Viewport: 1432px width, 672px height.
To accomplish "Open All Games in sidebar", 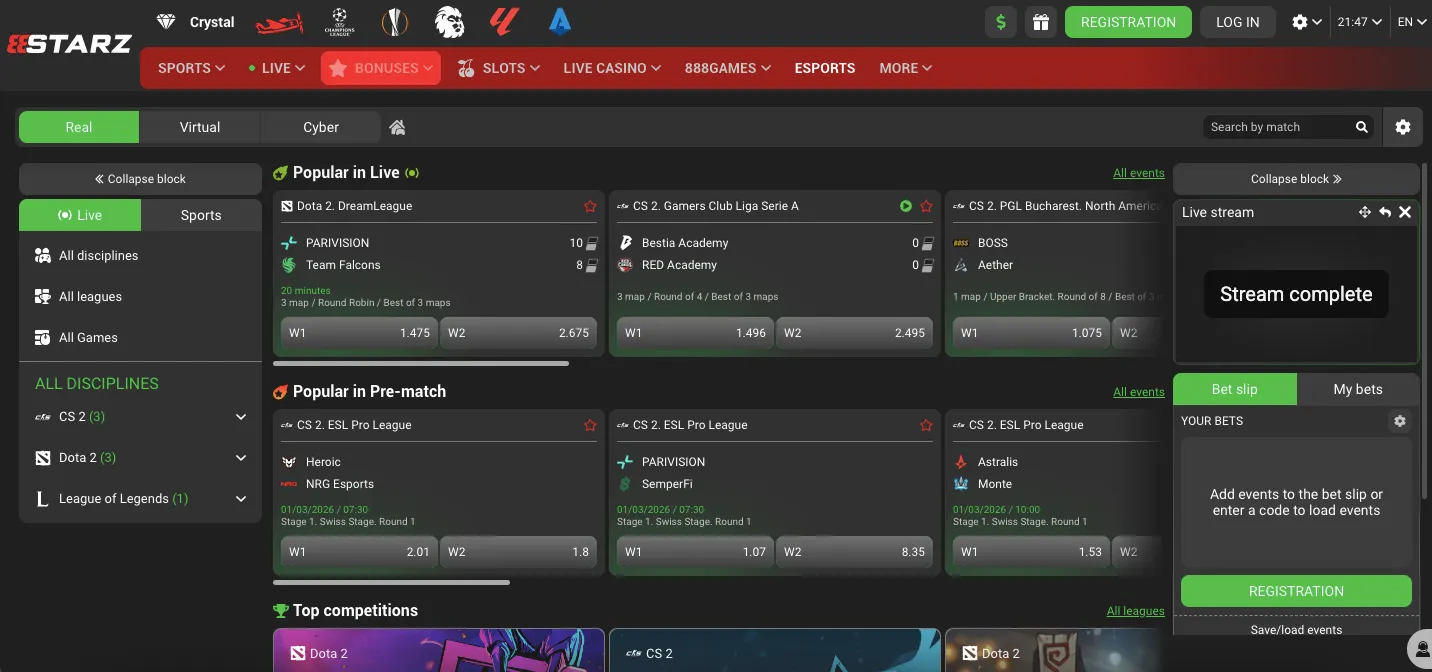I will (x=140, y=338).
